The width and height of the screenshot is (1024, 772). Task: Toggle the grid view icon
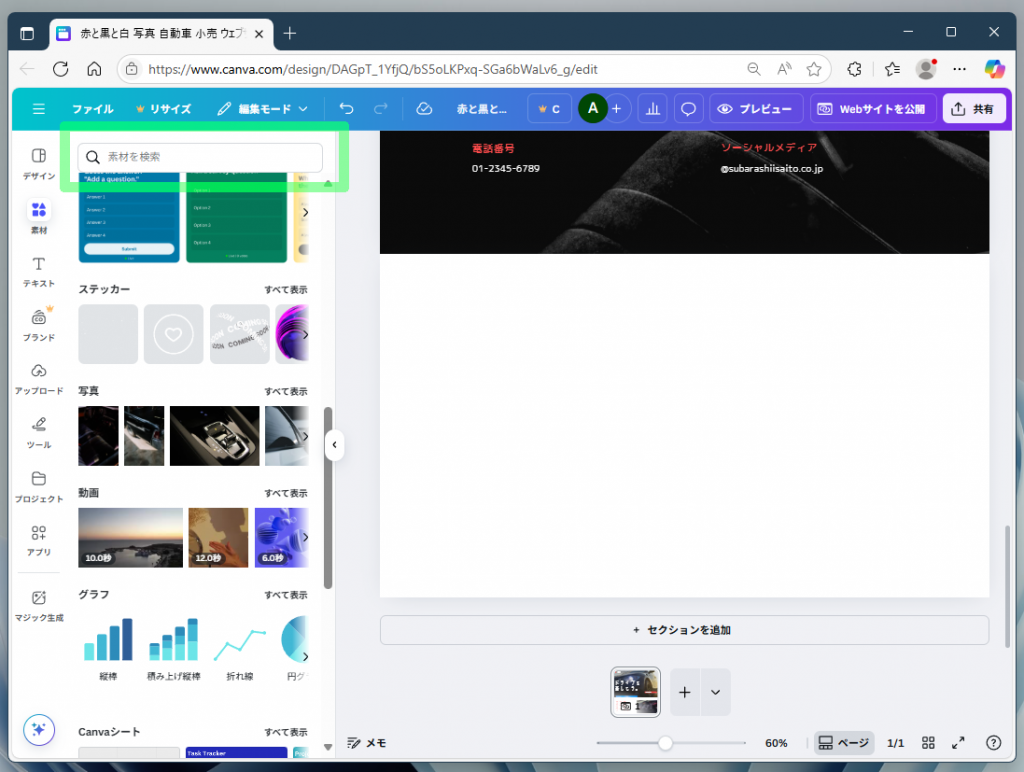click(x=928, y=743)
